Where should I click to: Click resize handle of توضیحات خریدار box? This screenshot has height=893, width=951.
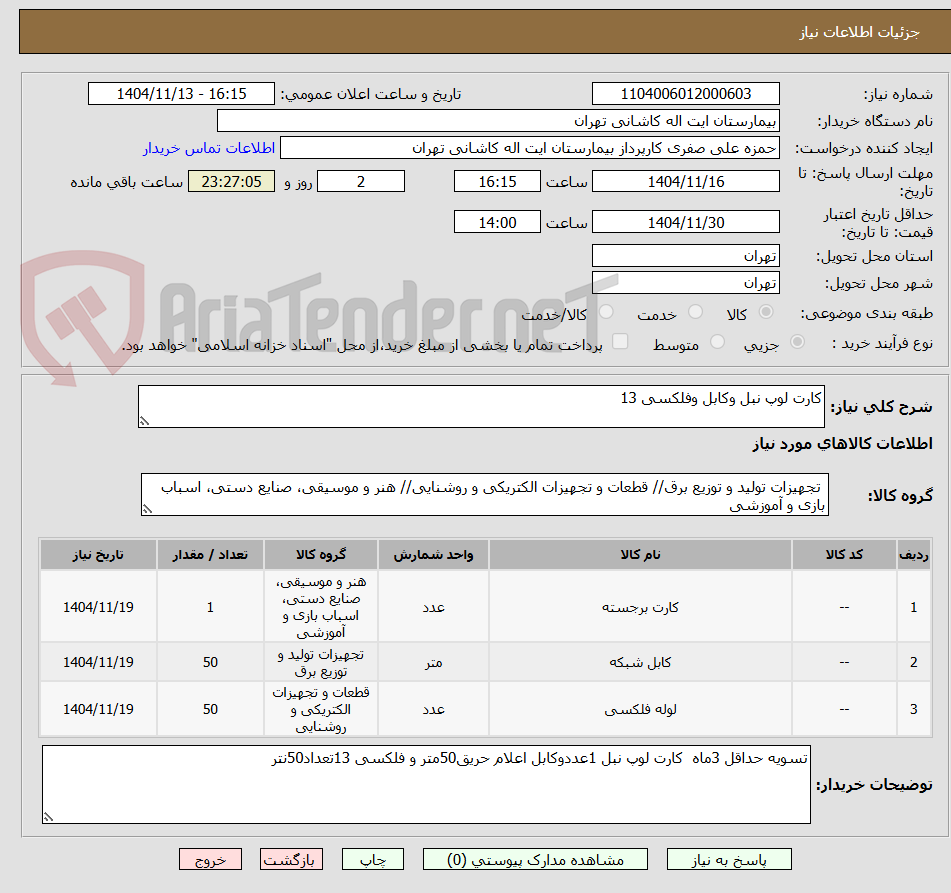click(49, 817)
